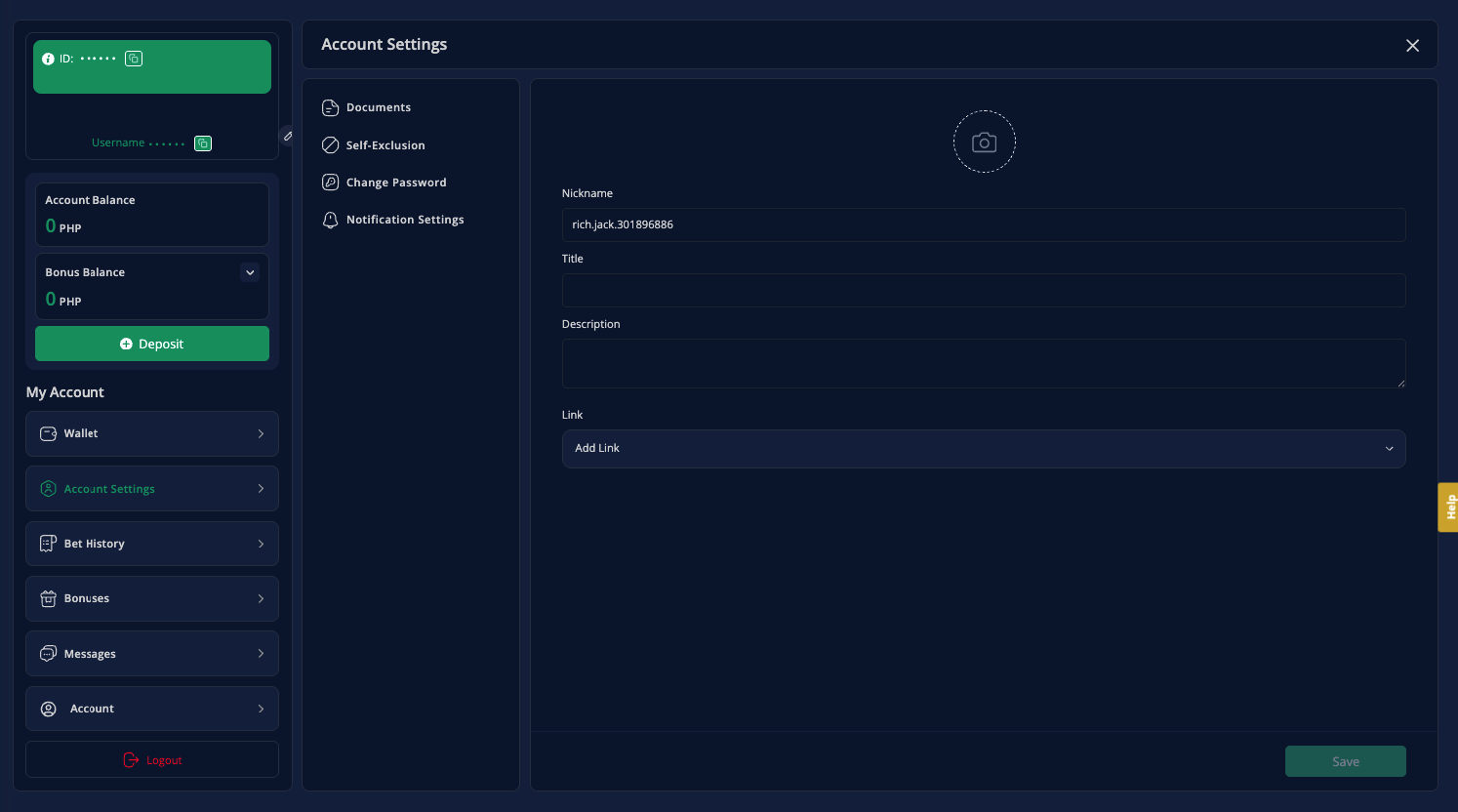Open the Documents tab
The image size is (1458, 812).
pyautogui.click(x=367, y=107)
